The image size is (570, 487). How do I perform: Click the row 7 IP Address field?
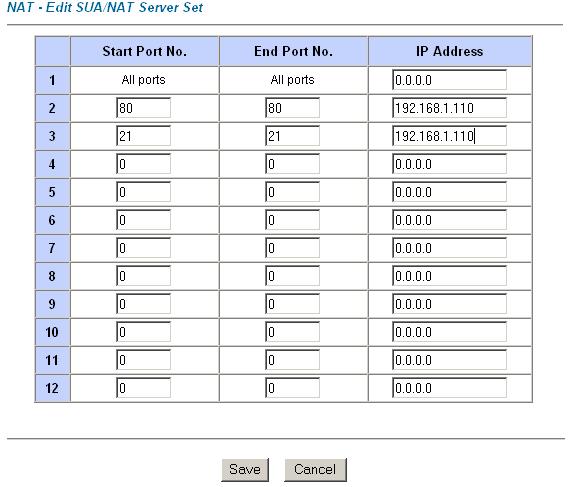[x=449, y=248]
